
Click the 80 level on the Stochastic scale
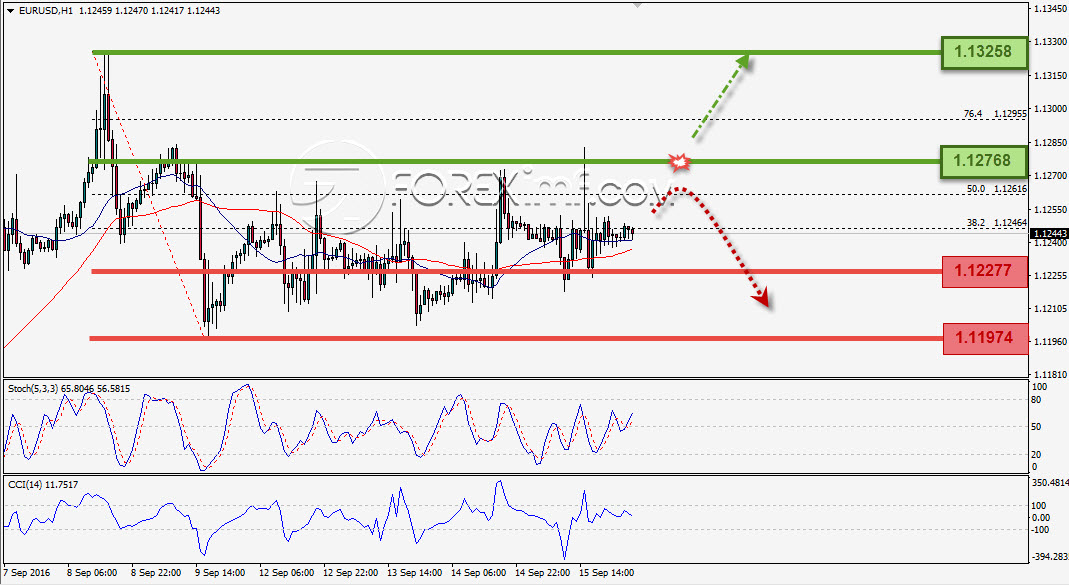(1036, 400)
